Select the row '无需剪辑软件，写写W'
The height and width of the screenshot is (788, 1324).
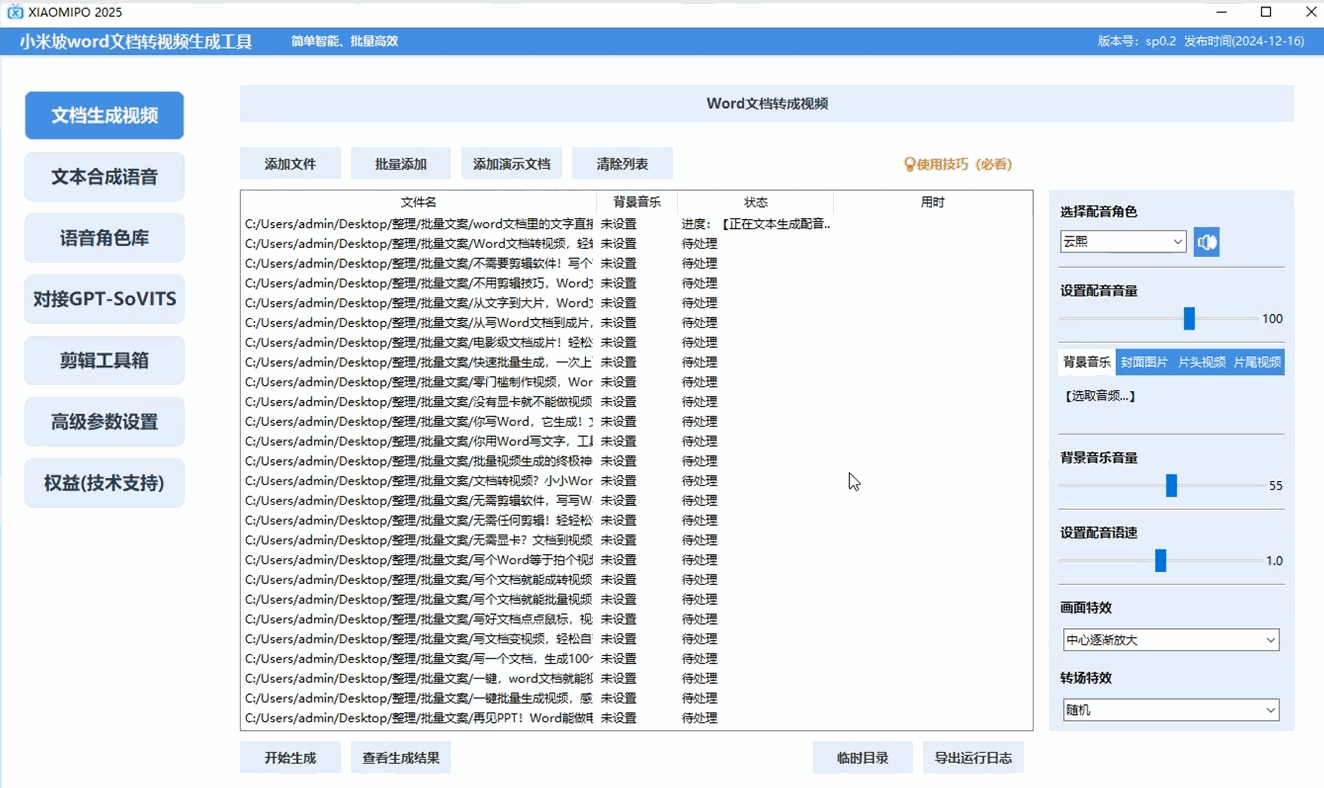[x=636, y=501]
